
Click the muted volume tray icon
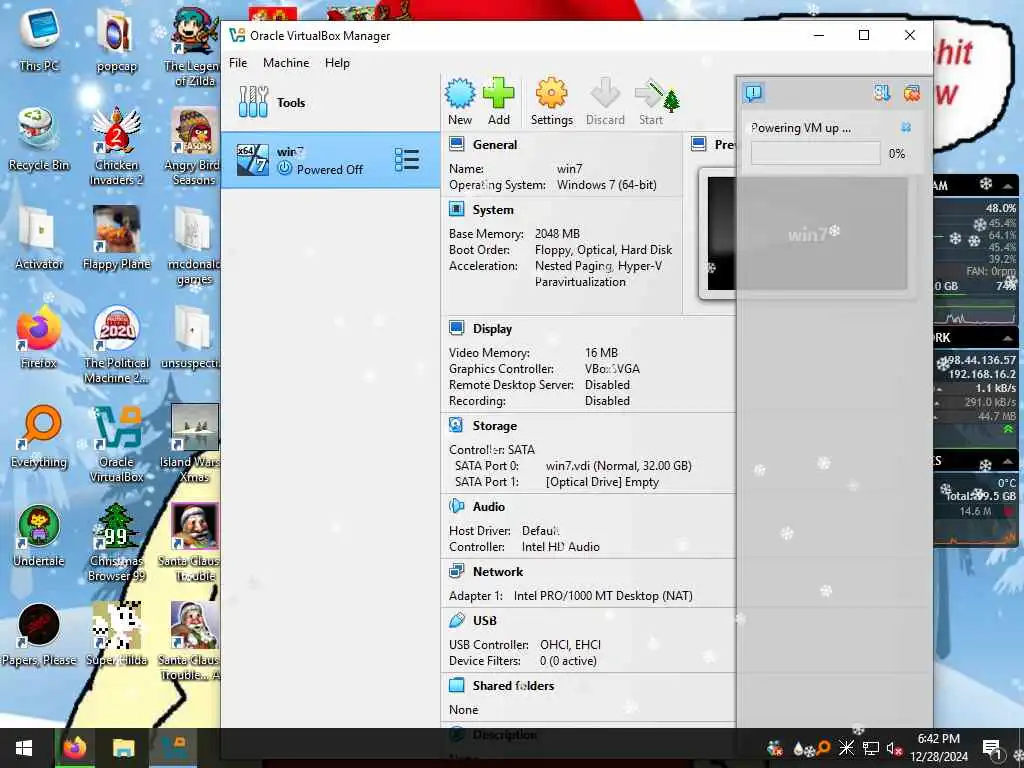(x=894, y=748)
